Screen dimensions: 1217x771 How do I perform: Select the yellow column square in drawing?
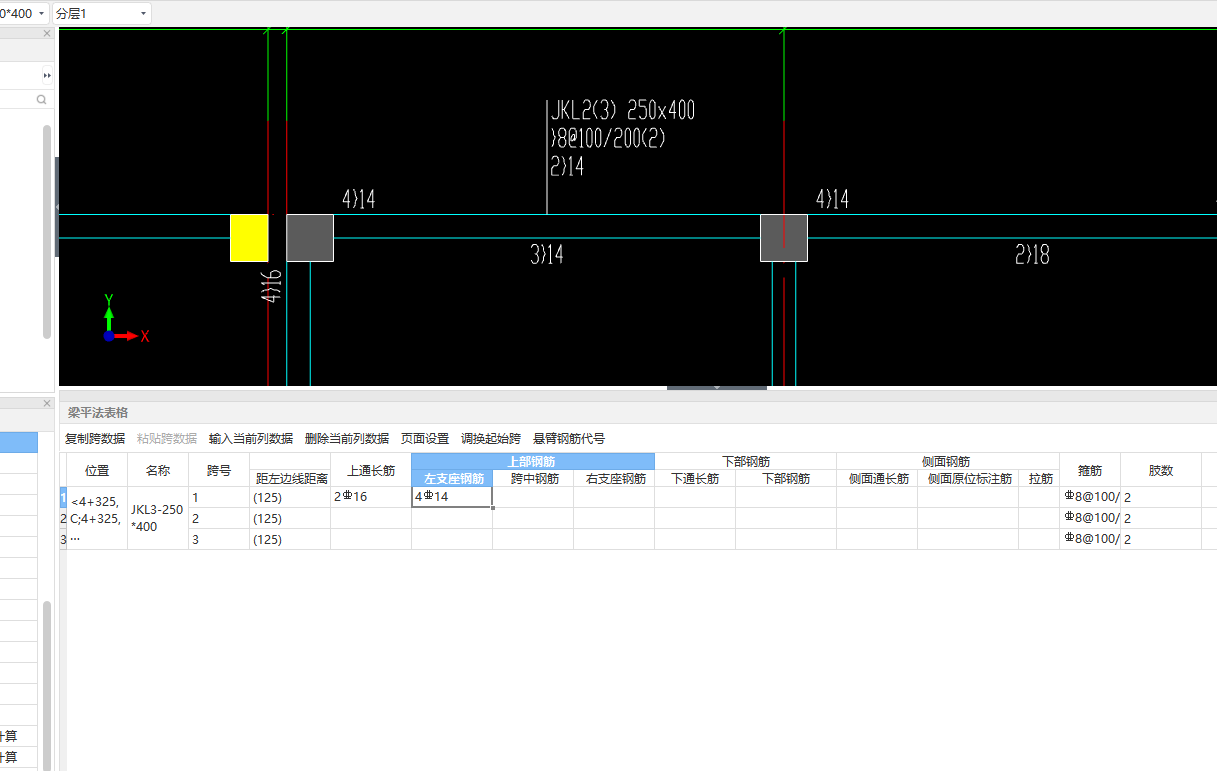[x=249, y=238]
